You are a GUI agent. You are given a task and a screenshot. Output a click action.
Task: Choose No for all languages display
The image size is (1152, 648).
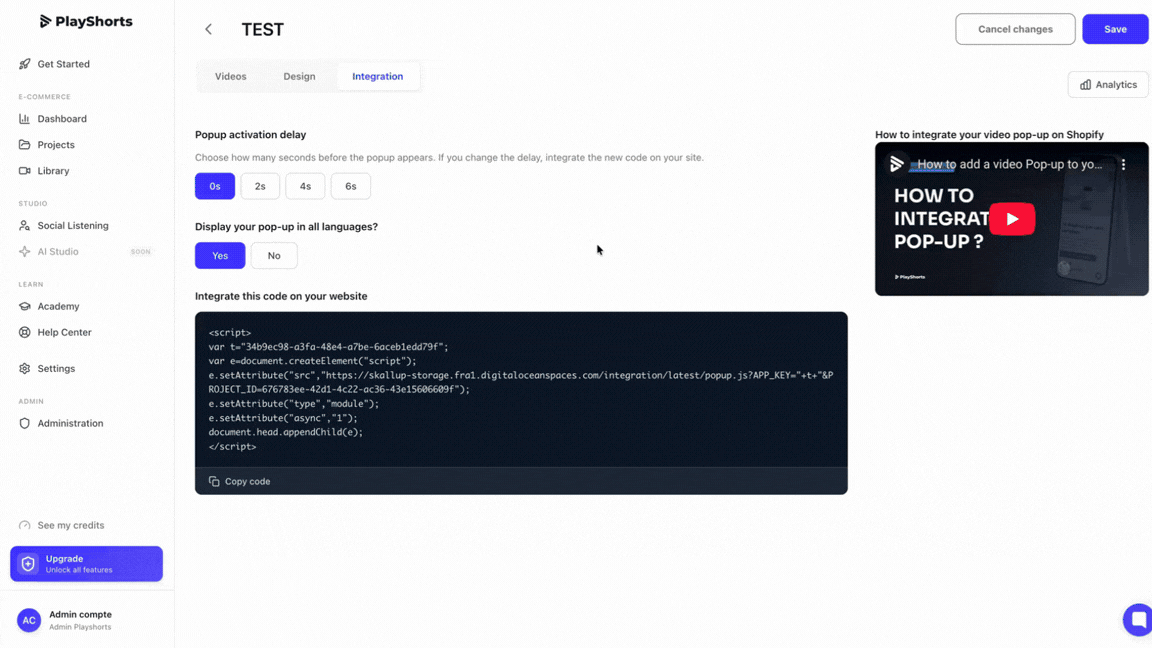point(274,256)
